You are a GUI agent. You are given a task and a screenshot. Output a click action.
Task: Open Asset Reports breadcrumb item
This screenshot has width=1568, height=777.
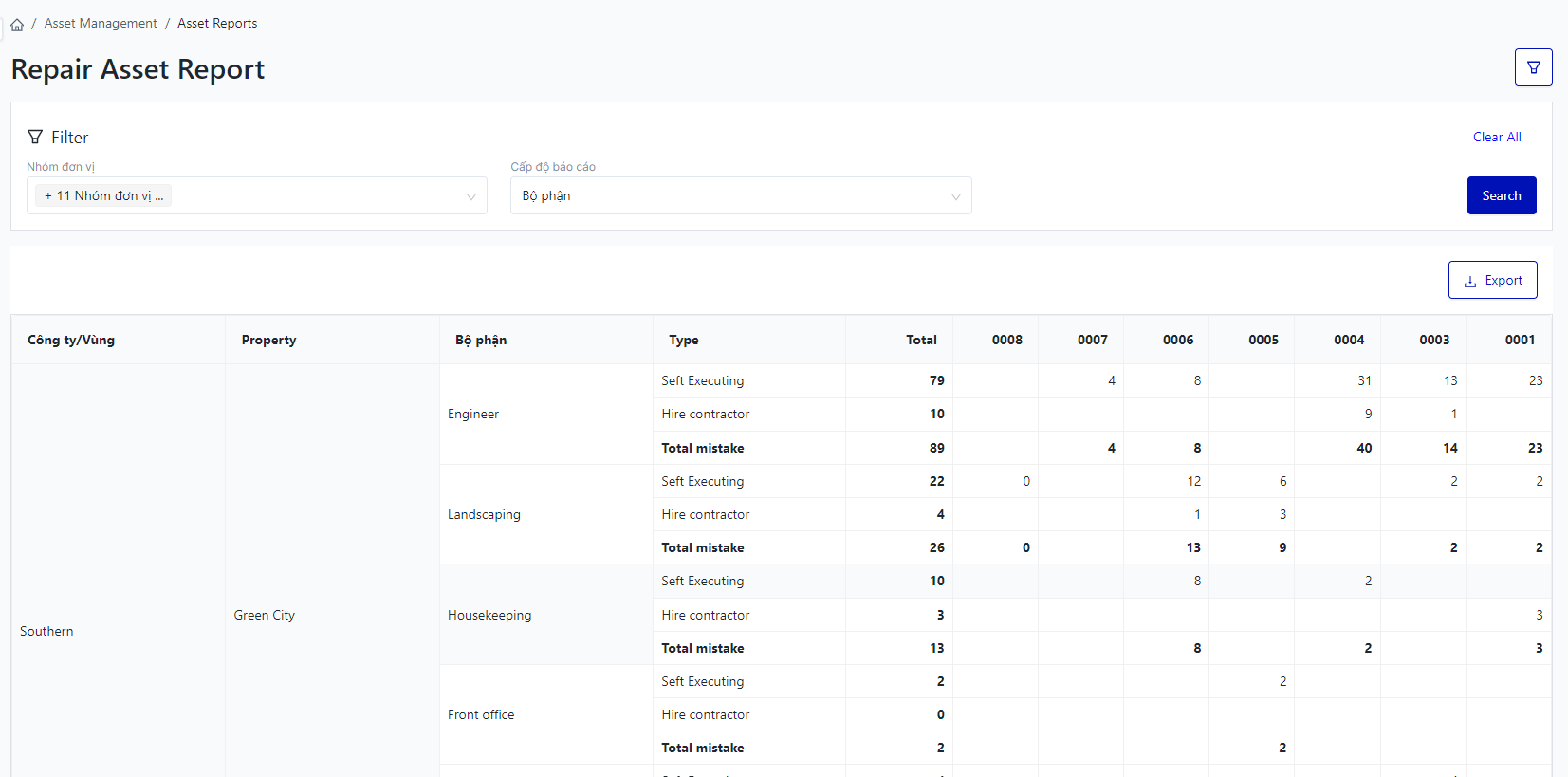pyautogui.click(x=217, y=24)
